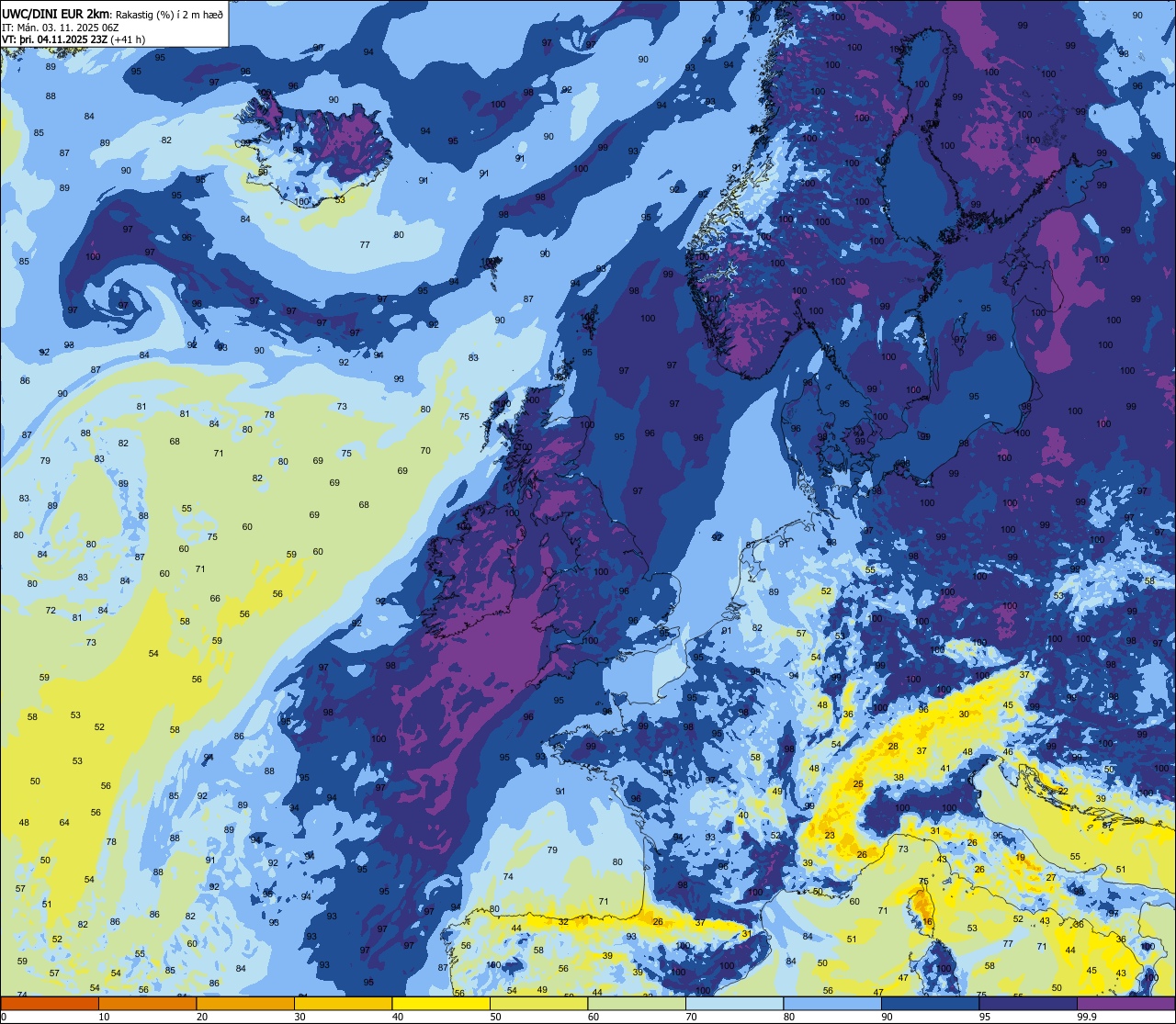Click the legend tick label '70'
This screenshot has height=1024, width=1176.
(x=691, y=1017)
